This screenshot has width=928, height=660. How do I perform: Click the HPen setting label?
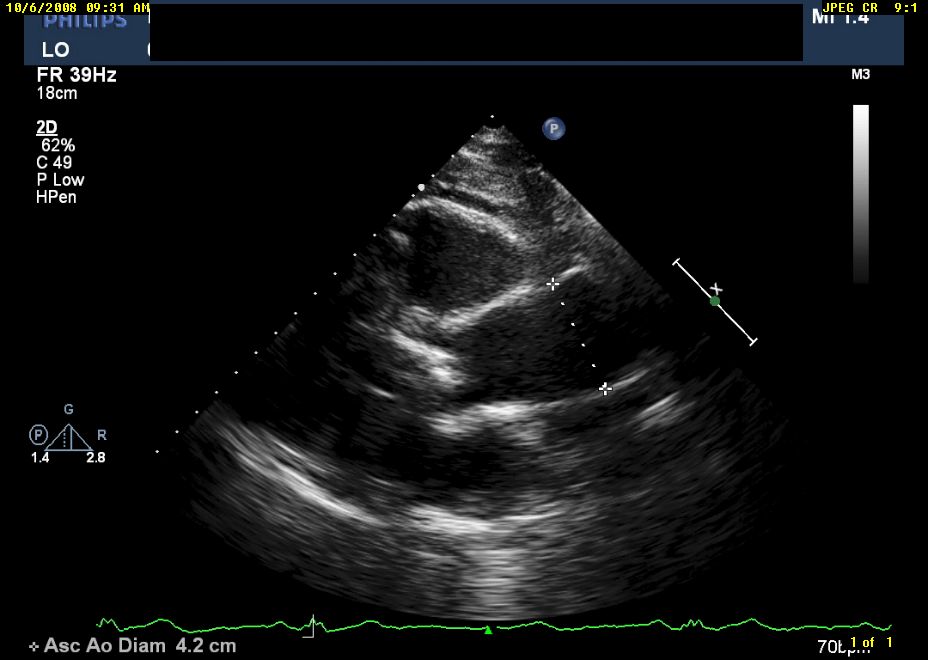56,197
